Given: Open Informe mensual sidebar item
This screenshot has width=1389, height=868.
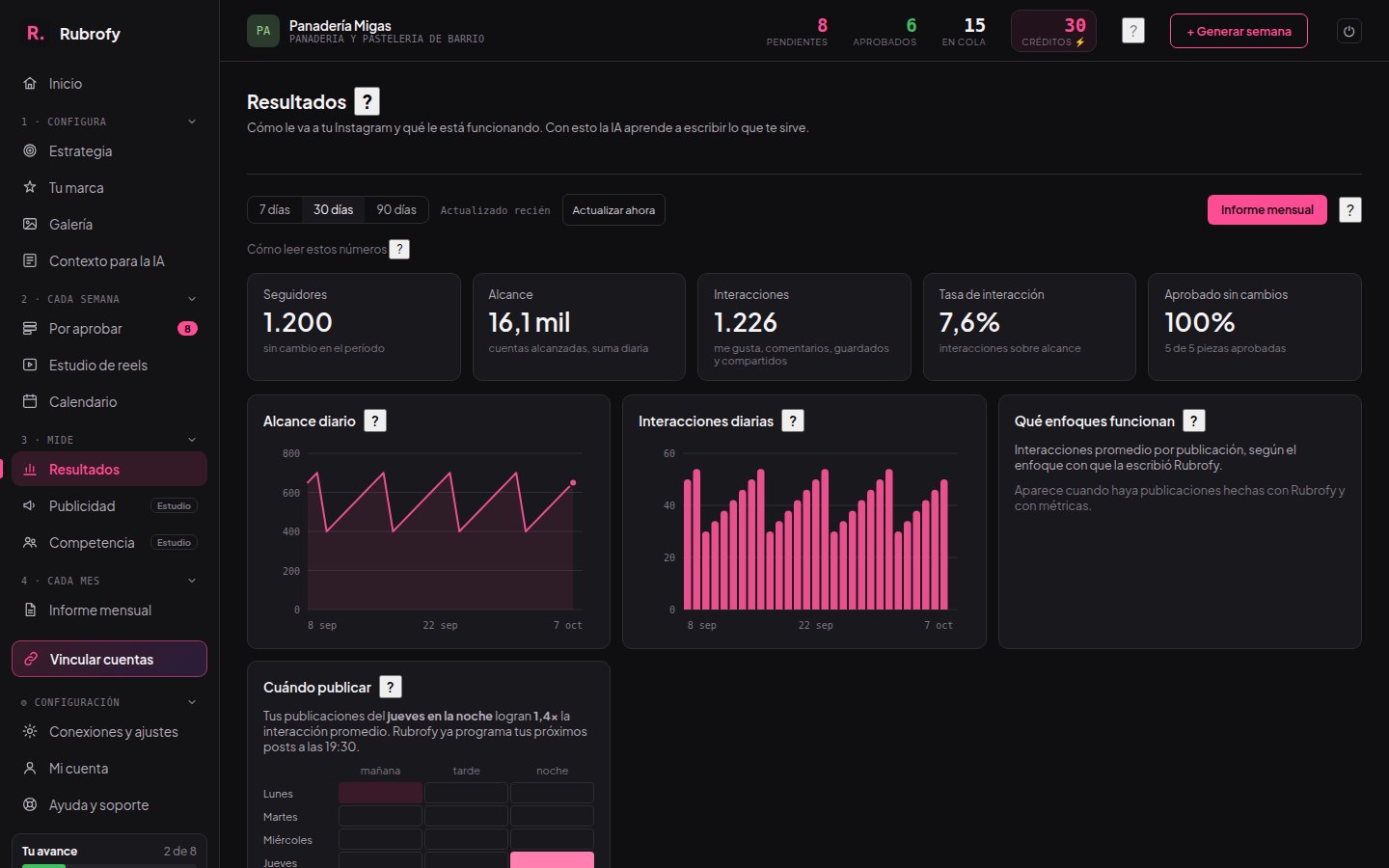Looking at the screenshot, I should click(x=109, y=610).
